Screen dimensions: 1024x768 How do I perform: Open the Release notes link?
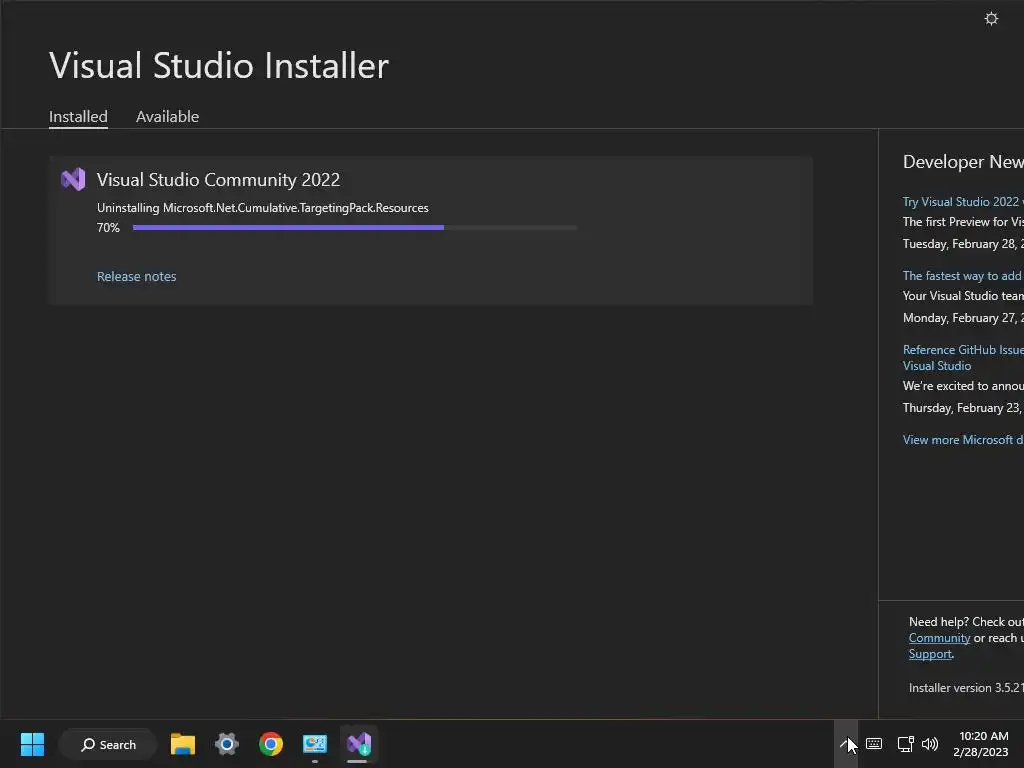(x=136, y=276)
